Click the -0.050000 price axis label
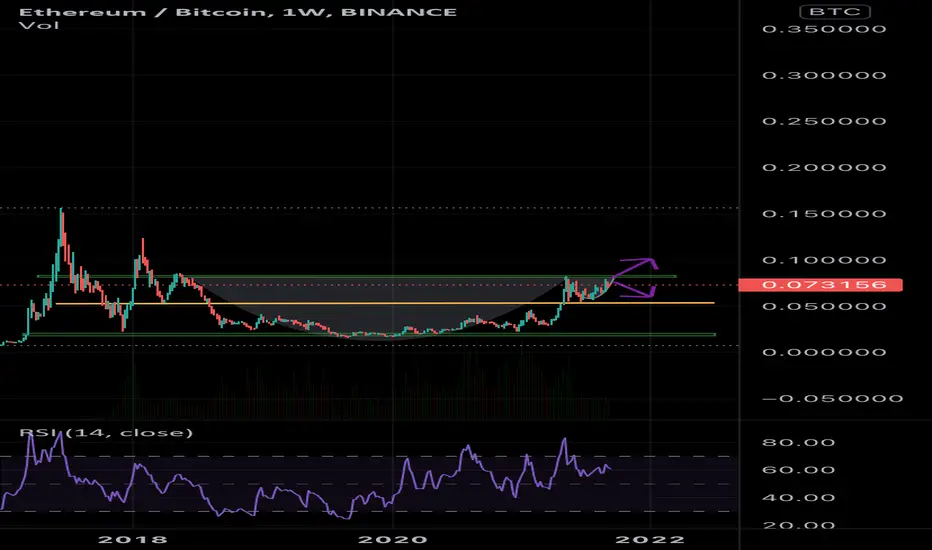 pyautogui.click(x=832, y=398)
